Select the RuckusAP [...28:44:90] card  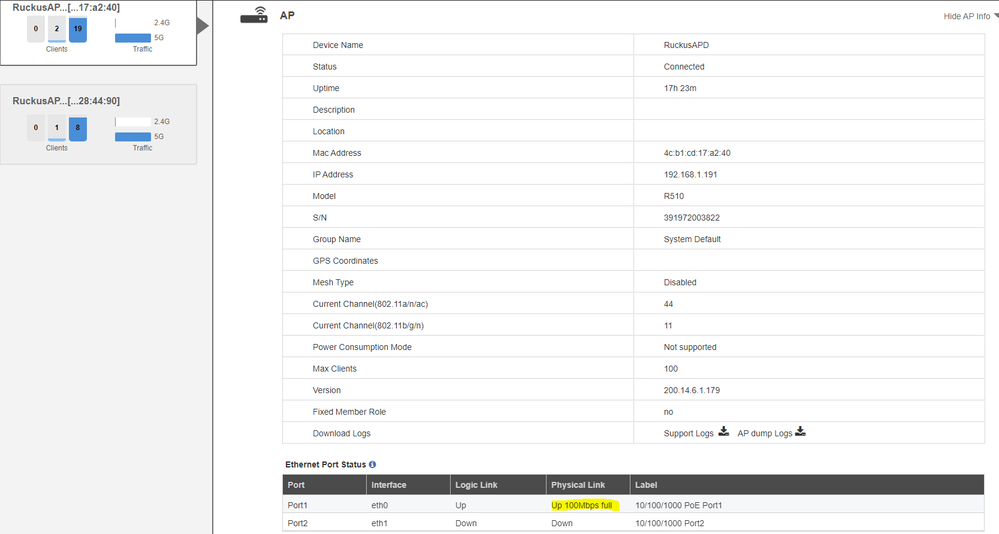click(x=98, y=123)
